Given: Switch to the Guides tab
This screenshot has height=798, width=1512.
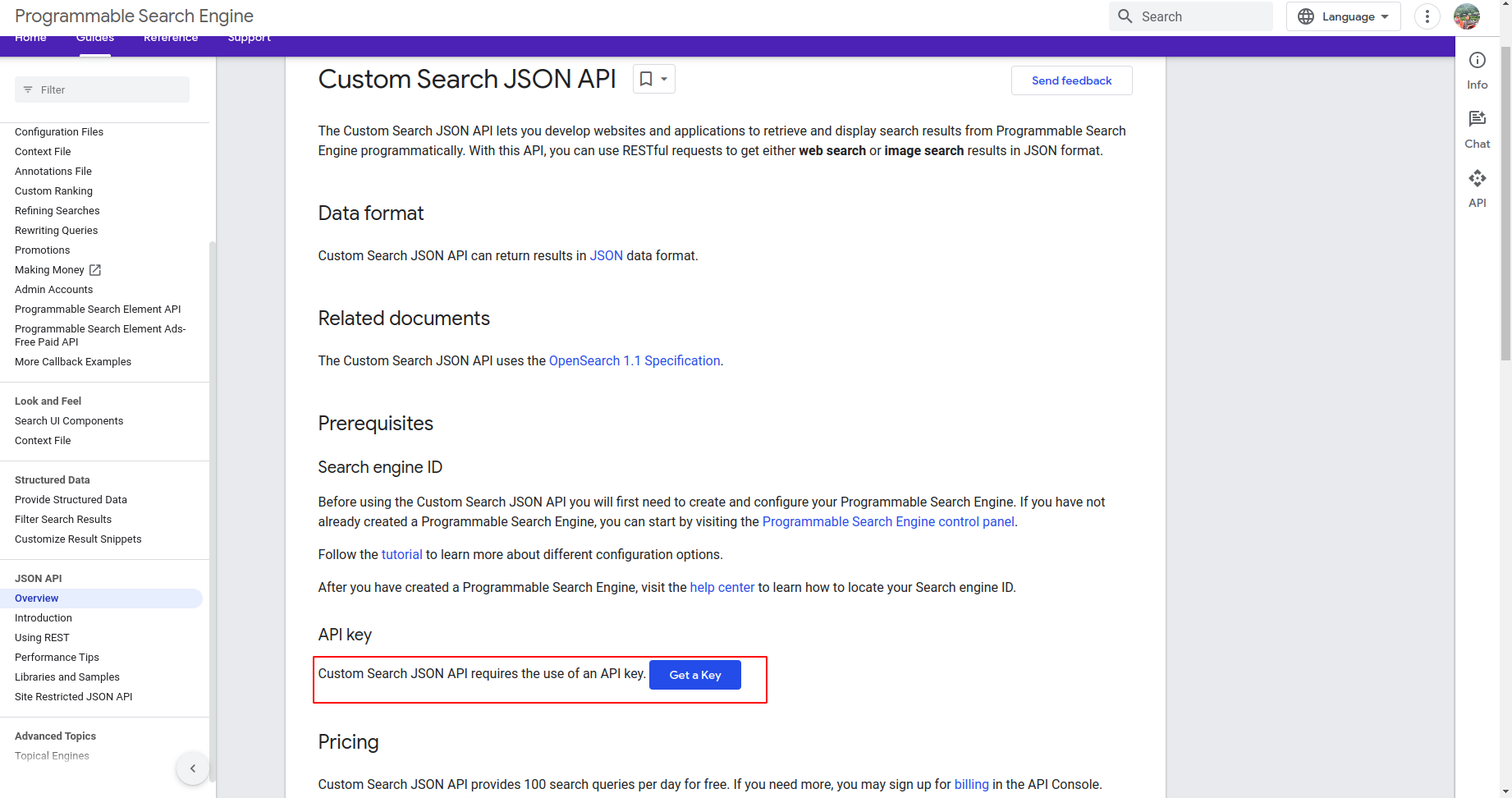Looking at the screenshot, I should click(x=95, y=38).
